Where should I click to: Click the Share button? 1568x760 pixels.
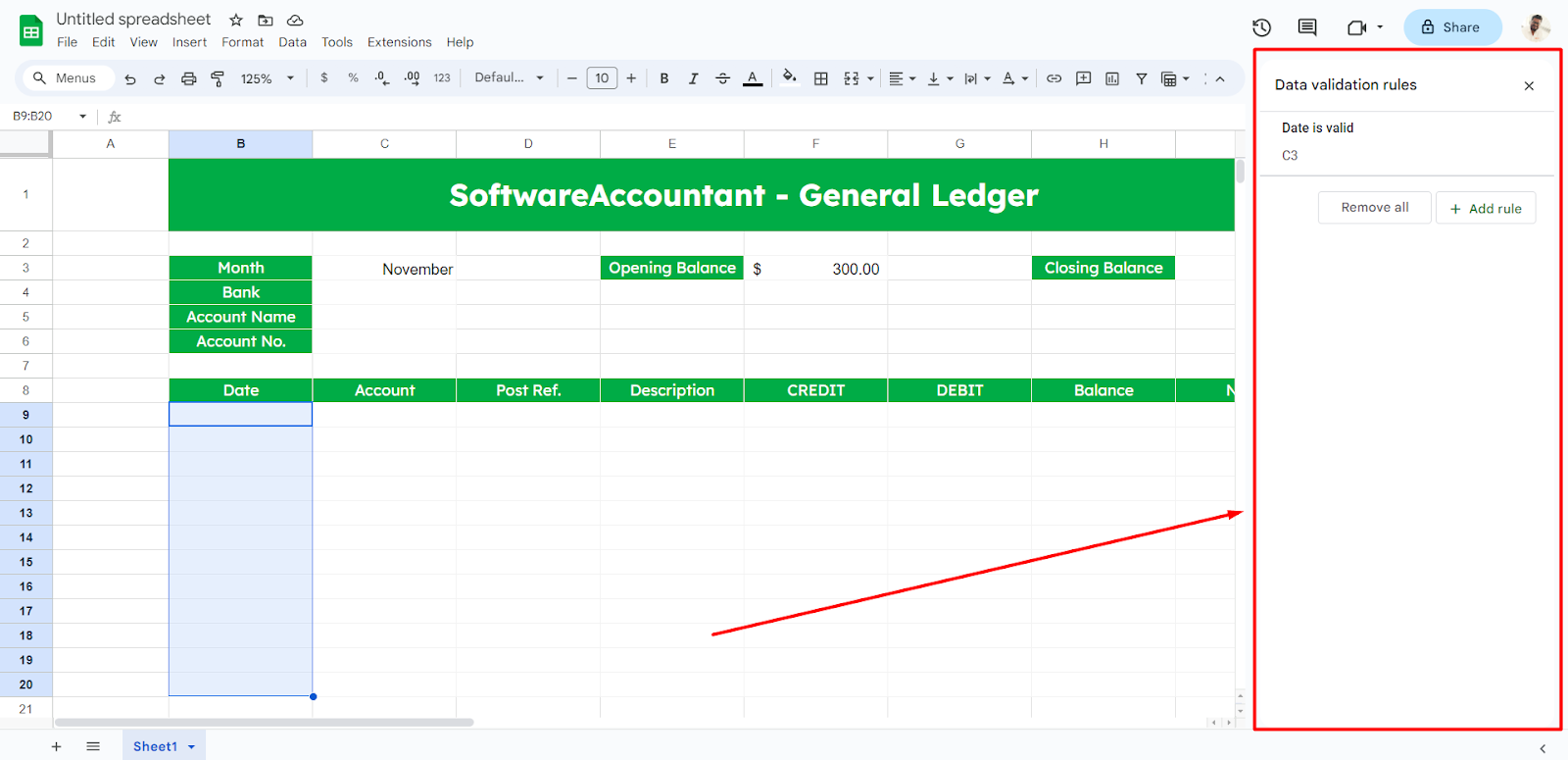[1451, 27]
